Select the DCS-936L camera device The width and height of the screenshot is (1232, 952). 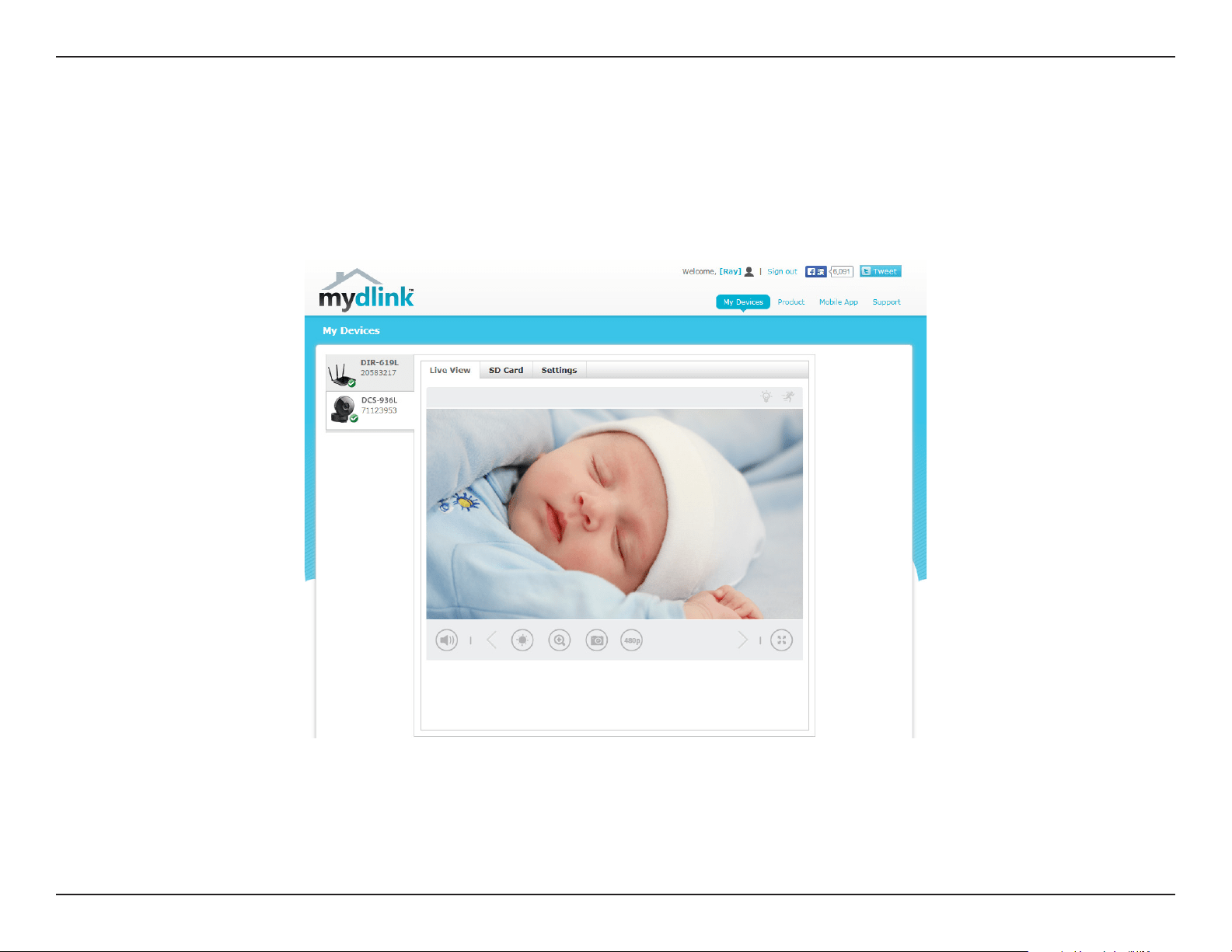point(370,410)
